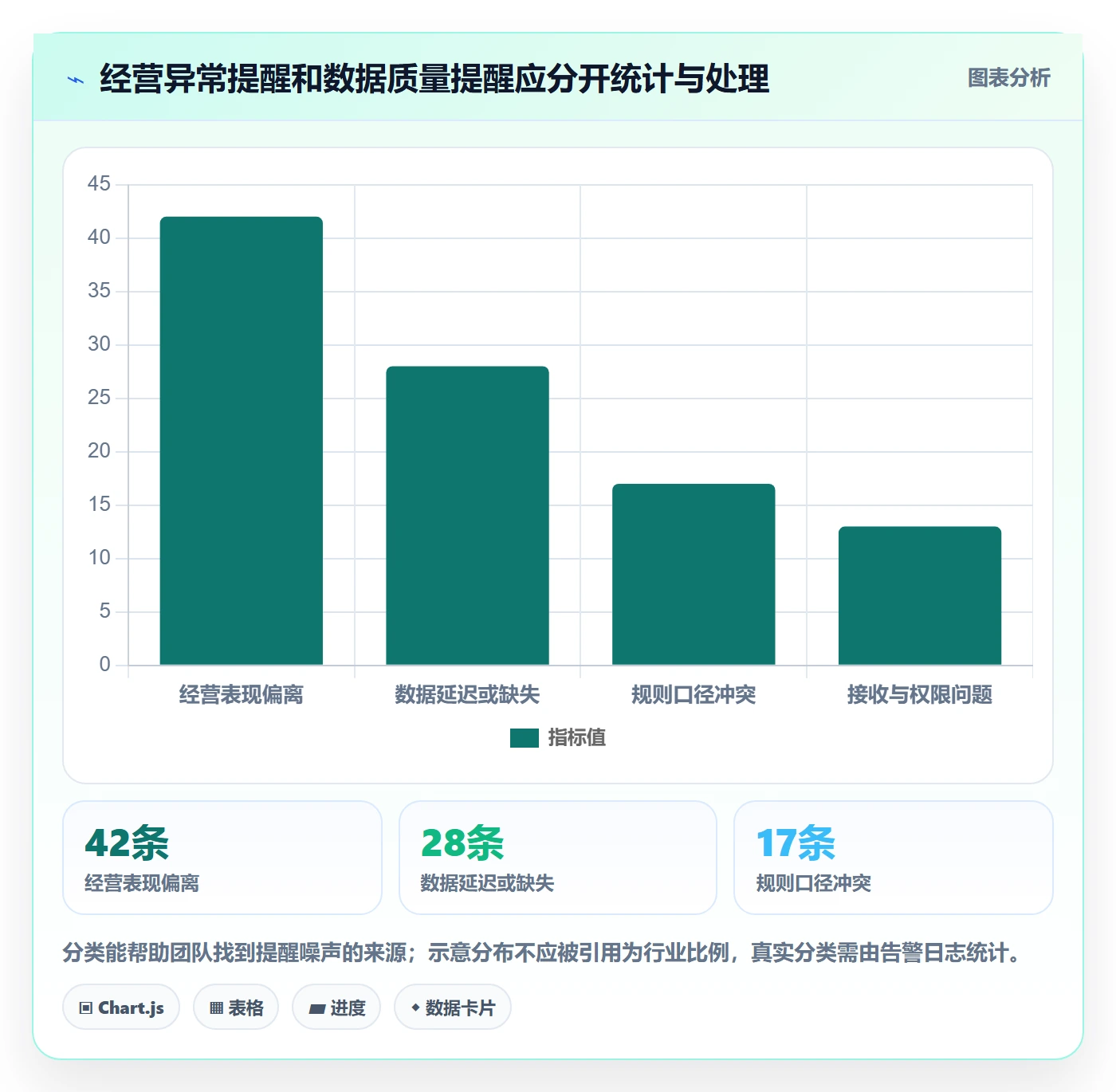Click the 接收与权限问题 x-axis label
The image size is (1116, 1092).
[x=920, y=695]
